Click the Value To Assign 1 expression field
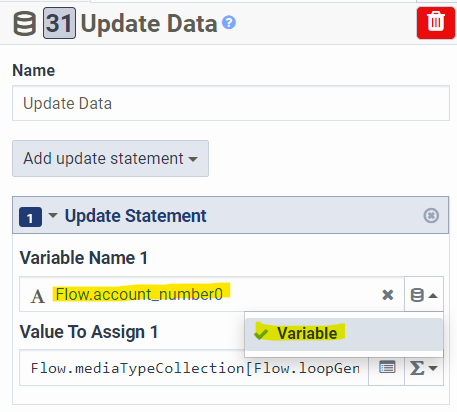 pos(194,368)
